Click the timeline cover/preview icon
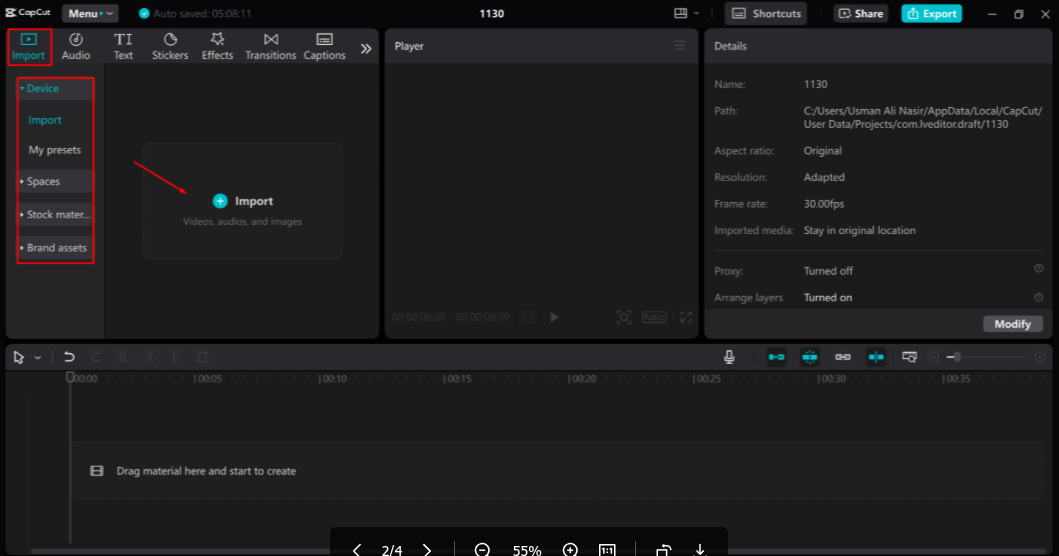1059x556 pixels. (x=909, y=357)
